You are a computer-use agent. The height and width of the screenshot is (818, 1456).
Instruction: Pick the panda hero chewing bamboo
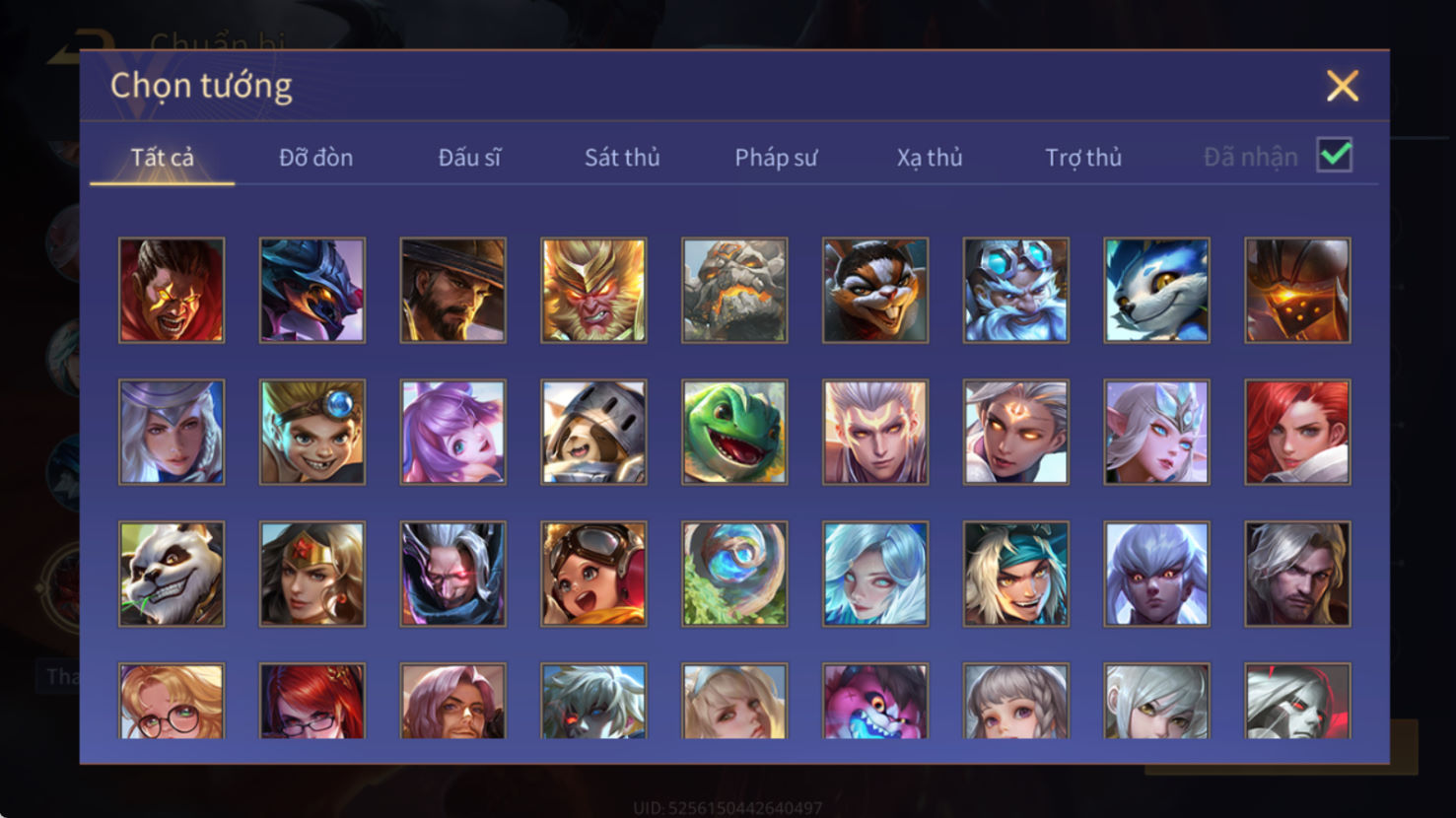point(172,574)
